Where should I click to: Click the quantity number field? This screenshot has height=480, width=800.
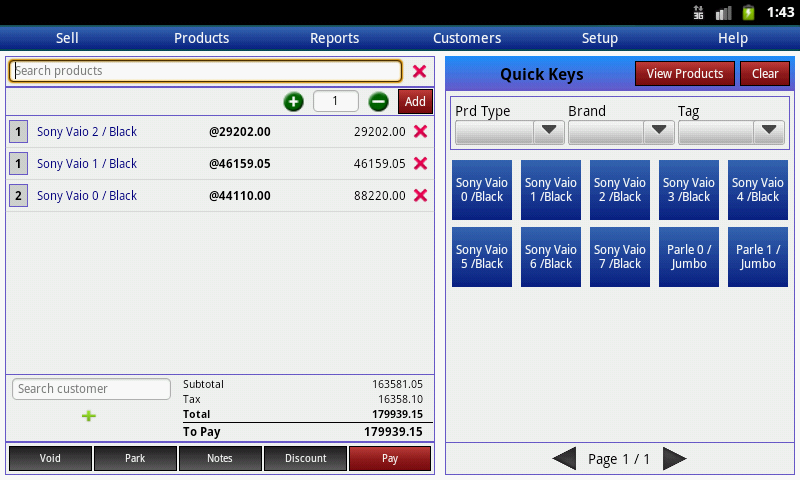tap(336, 101)
